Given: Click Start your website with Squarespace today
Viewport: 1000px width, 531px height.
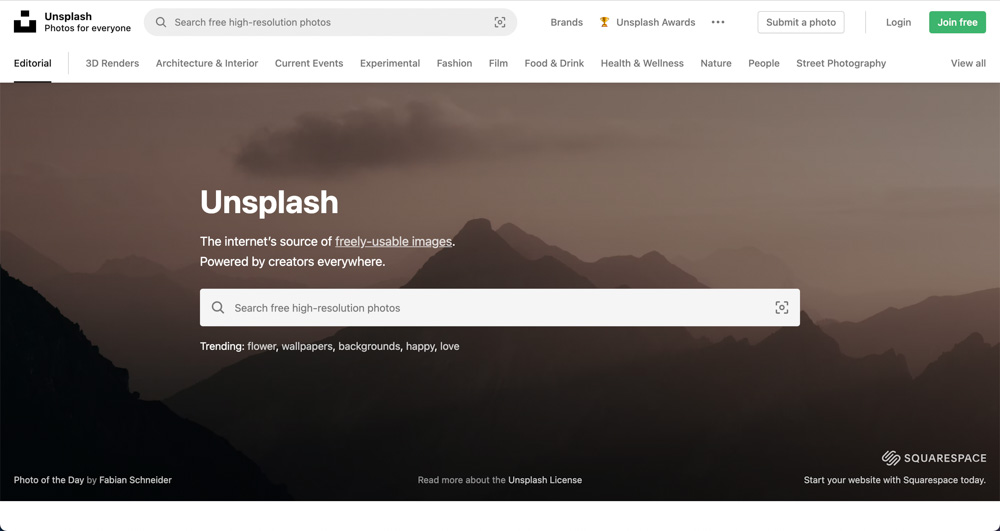Looking at the screenshot, I should point(895,480).
